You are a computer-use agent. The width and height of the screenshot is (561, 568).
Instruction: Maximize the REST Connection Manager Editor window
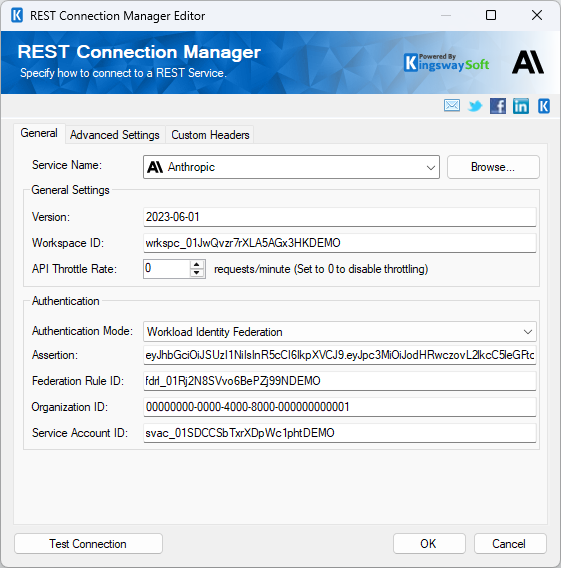[x=491, y=15]
